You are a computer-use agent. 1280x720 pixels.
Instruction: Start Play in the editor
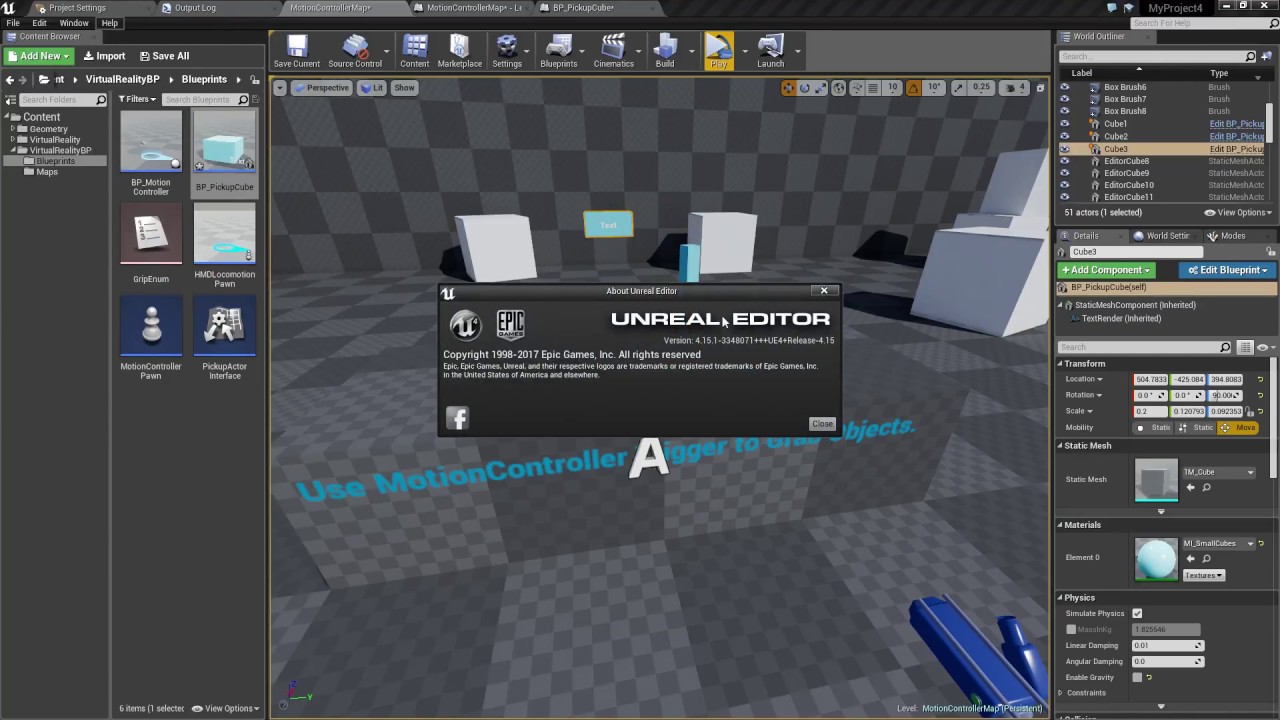(719, 51)
